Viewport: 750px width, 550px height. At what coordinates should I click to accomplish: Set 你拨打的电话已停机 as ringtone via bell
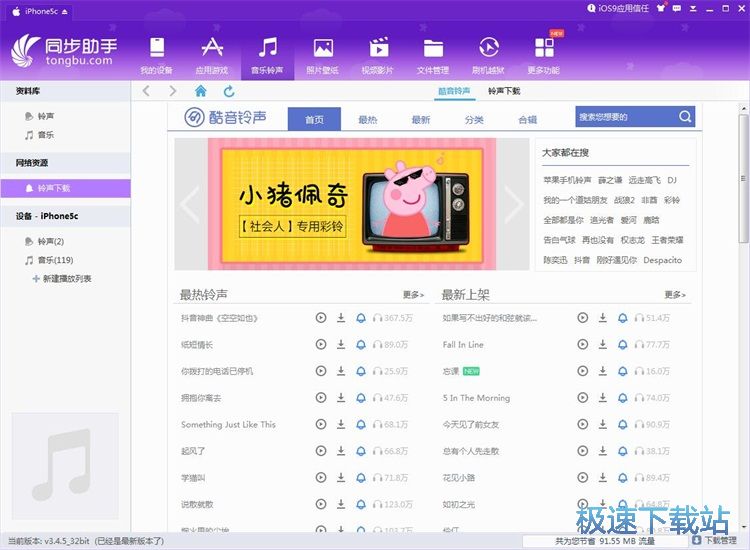click(361, 371)
